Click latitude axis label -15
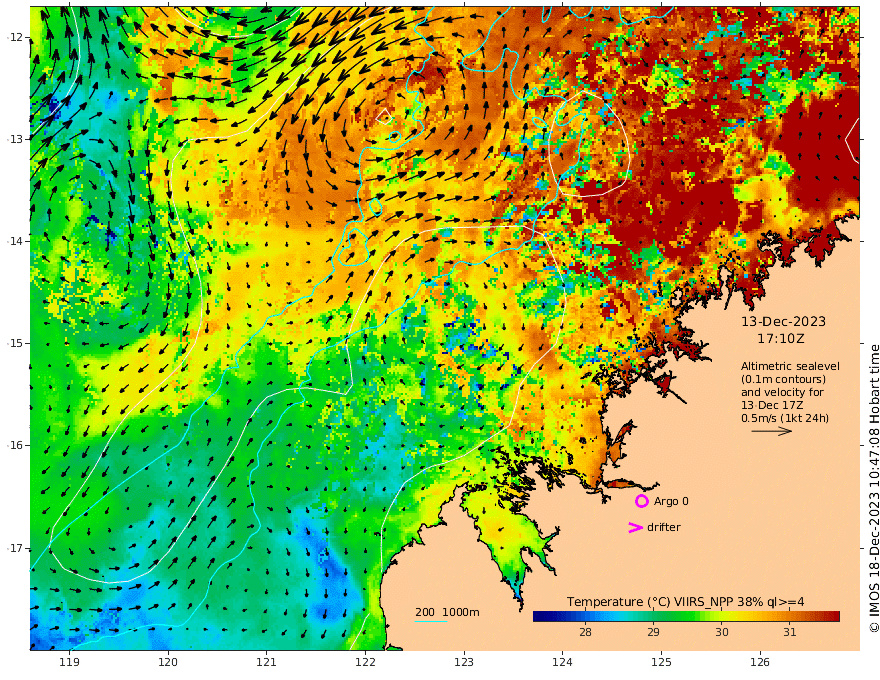Image resolution: width=880 pixels, height=680 pixels. [x=15, y=343]
